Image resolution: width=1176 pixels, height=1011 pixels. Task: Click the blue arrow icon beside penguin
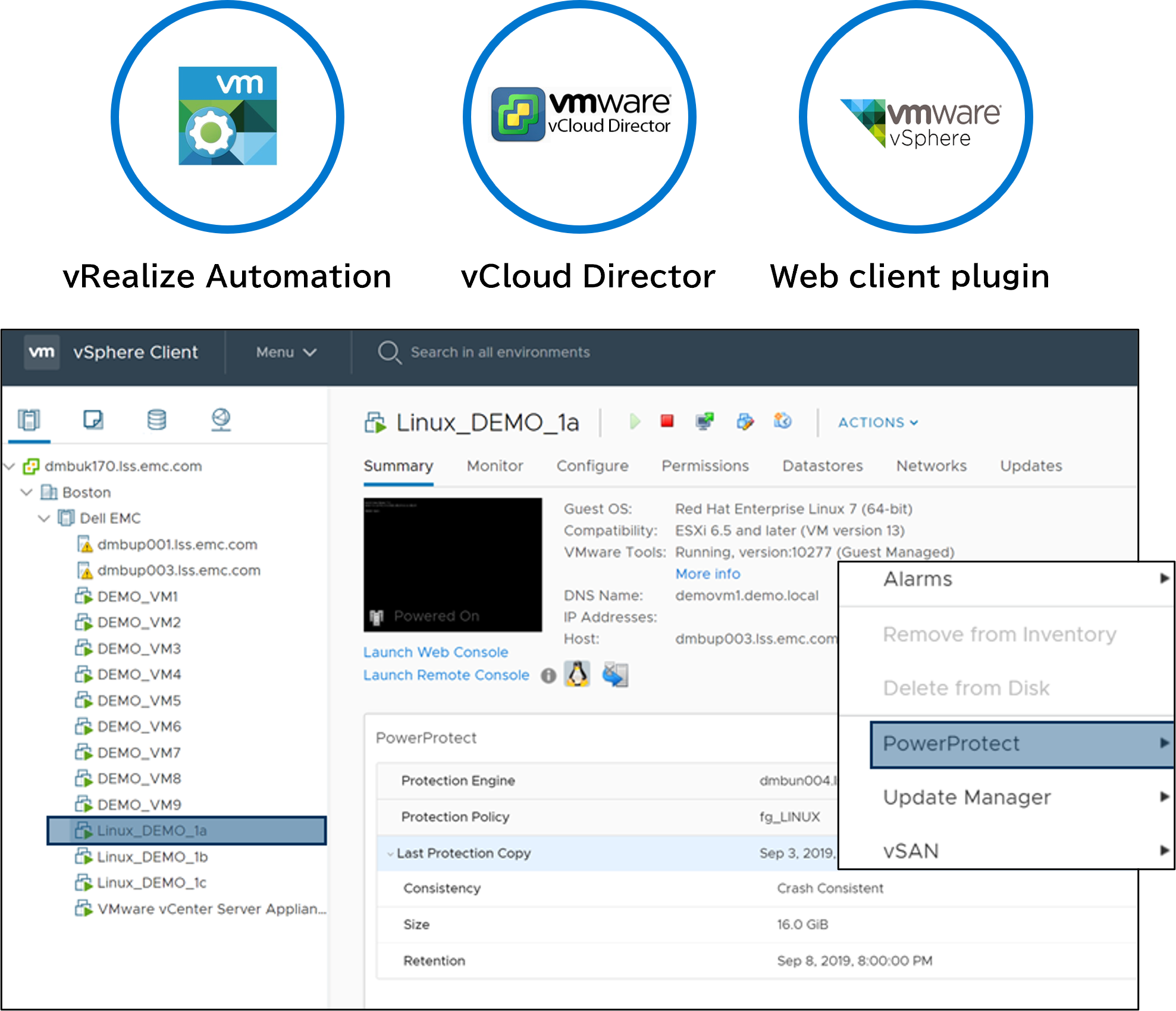coord(615,675)
